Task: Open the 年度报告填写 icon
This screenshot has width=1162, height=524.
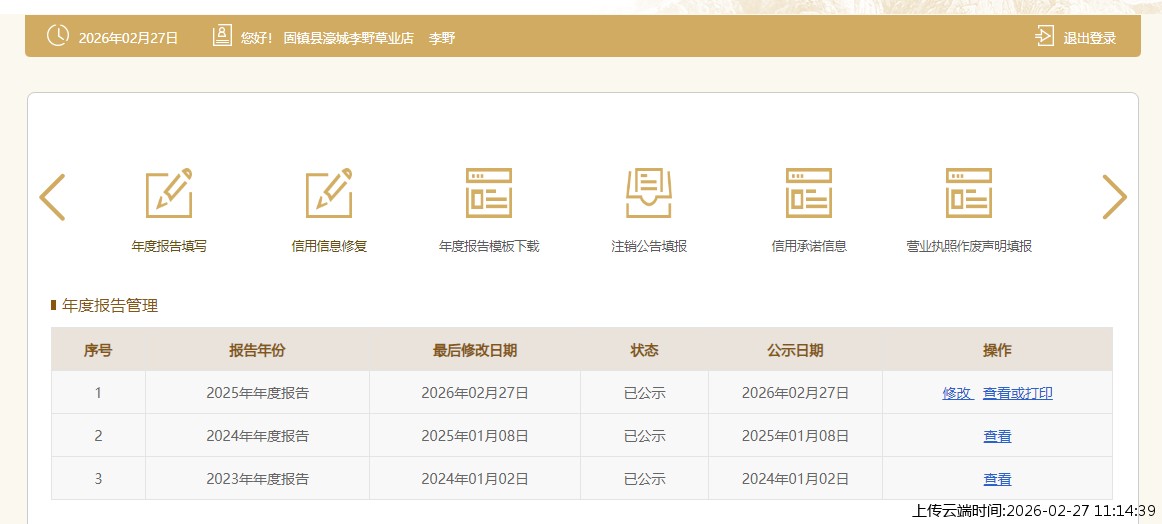Action: point(169,194)
